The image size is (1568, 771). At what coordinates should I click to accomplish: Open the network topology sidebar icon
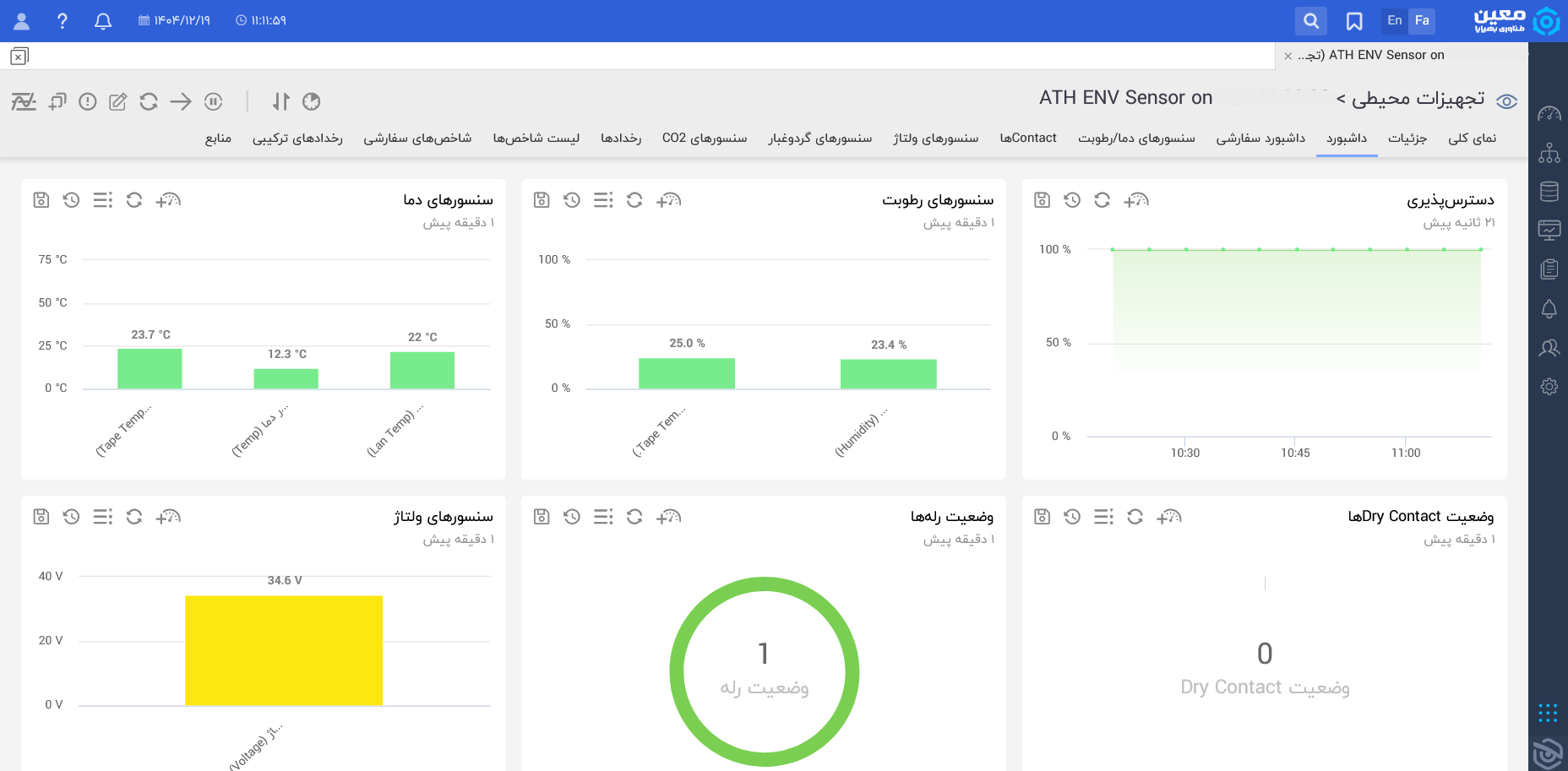pos(1549,153)
